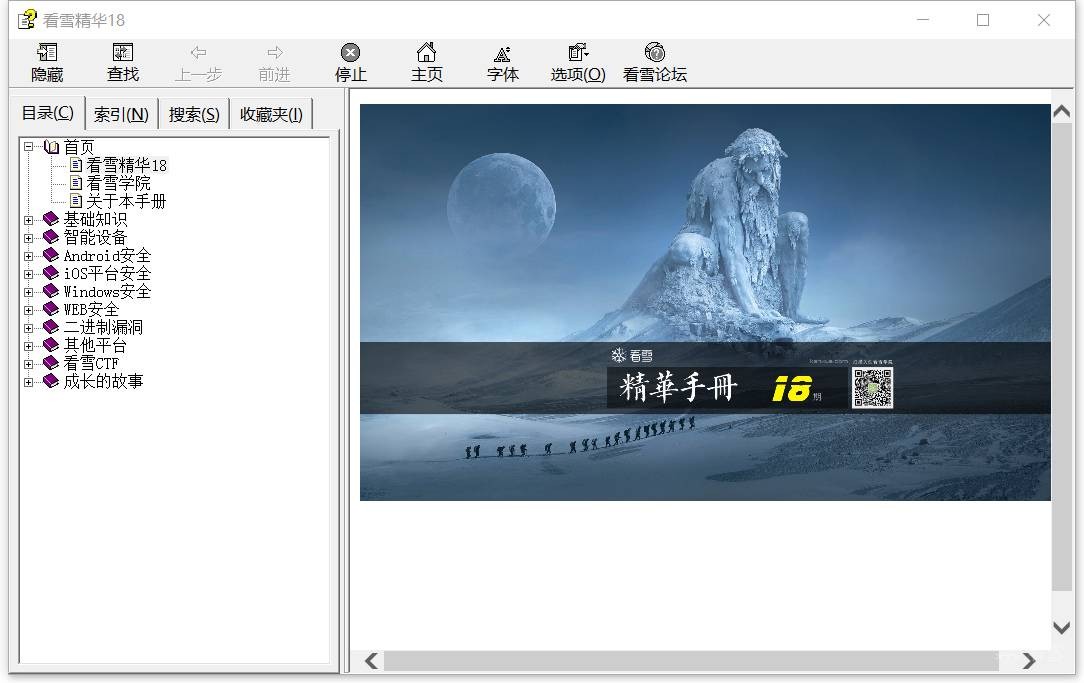Maximize the 看雪精华18 window
1084x683 pixels.
coord(983,20)
